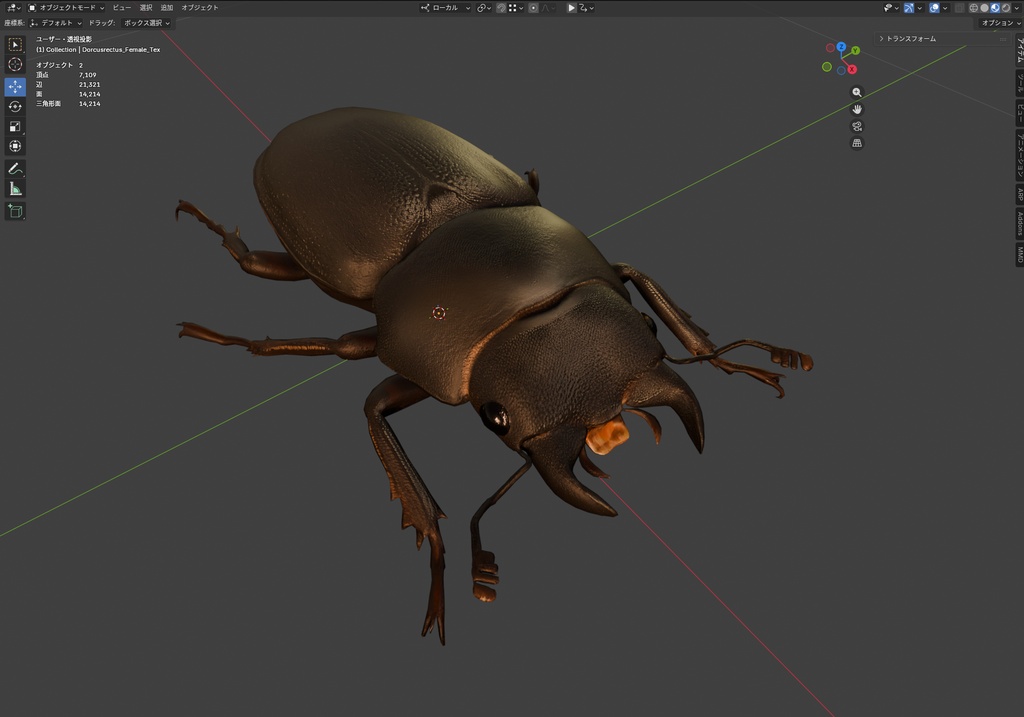Open the デフォルト coordinate system dropdown
Image resolution: width=1024 pixels, height=717 pixels.
[x=56, y=23]
